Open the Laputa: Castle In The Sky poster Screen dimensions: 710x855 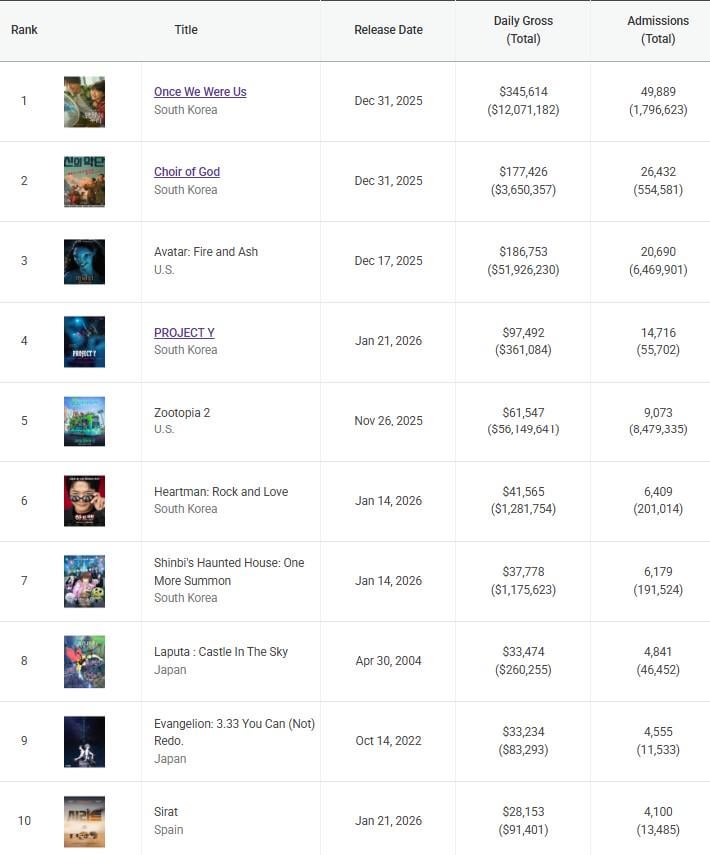(x=84, y=661)
